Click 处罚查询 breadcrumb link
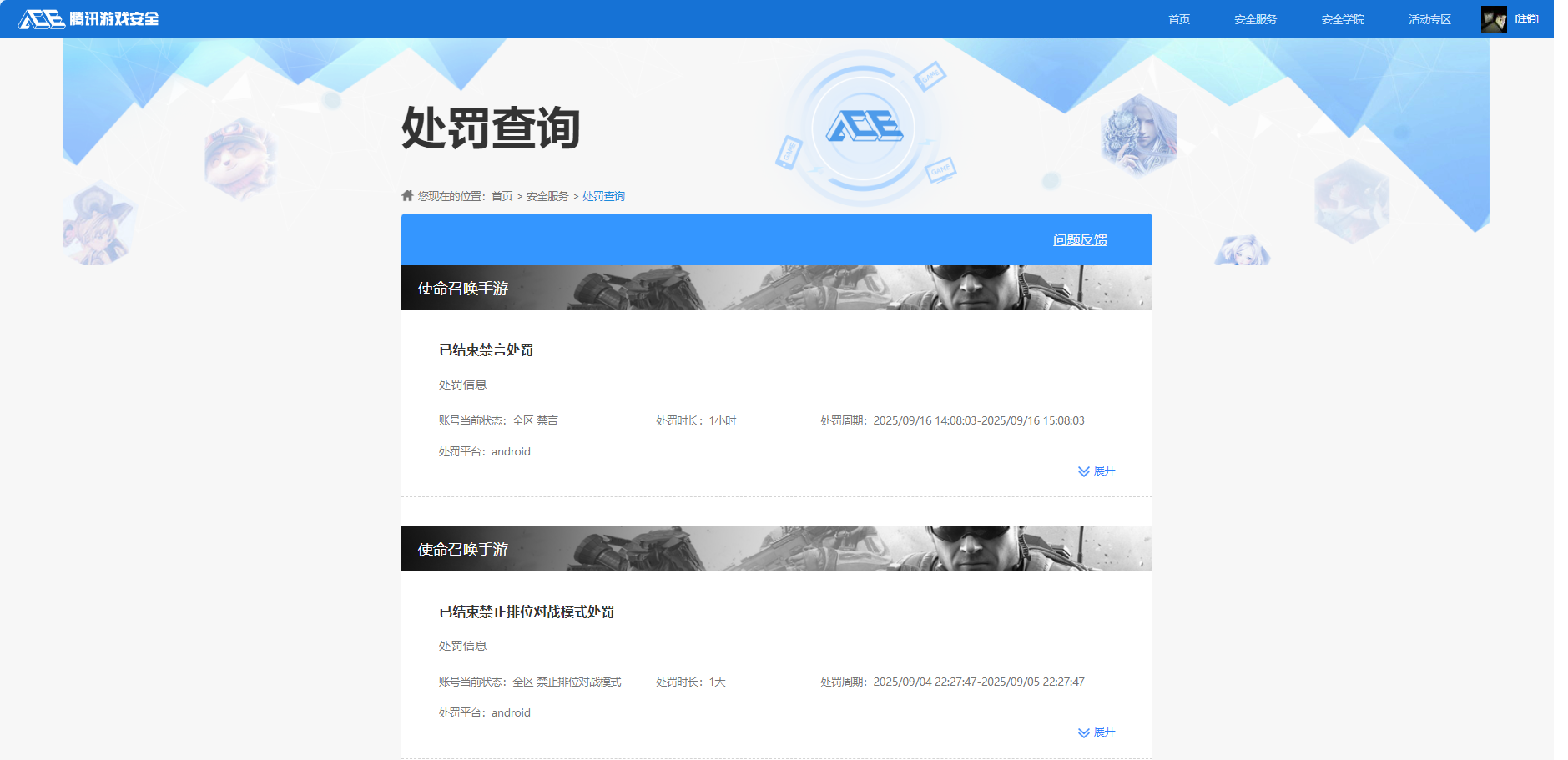The height and width of the screenshot is (760, 1568). pyautogui.click(x=603, y=196)
